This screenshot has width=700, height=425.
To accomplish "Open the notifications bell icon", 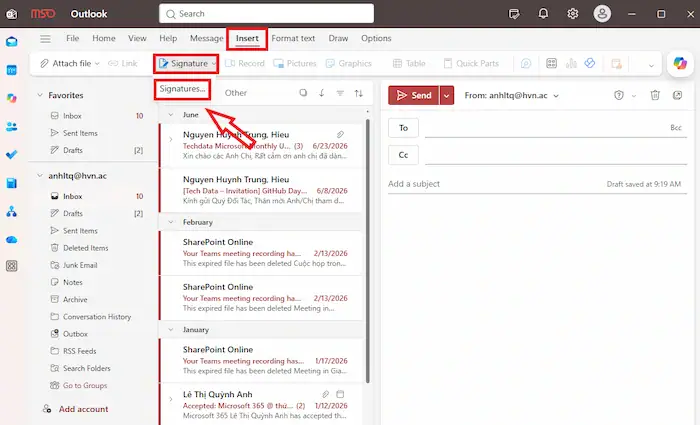I will [x=543, y=14].
